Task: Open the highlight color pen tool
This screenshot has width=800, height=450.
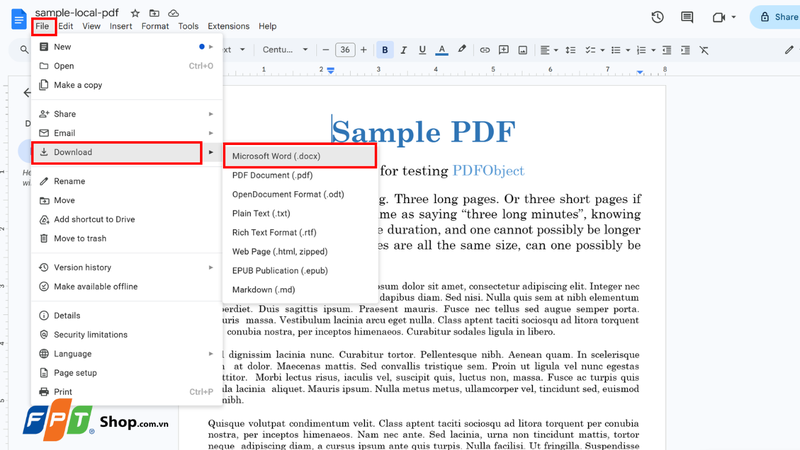Action: (462, 49)
